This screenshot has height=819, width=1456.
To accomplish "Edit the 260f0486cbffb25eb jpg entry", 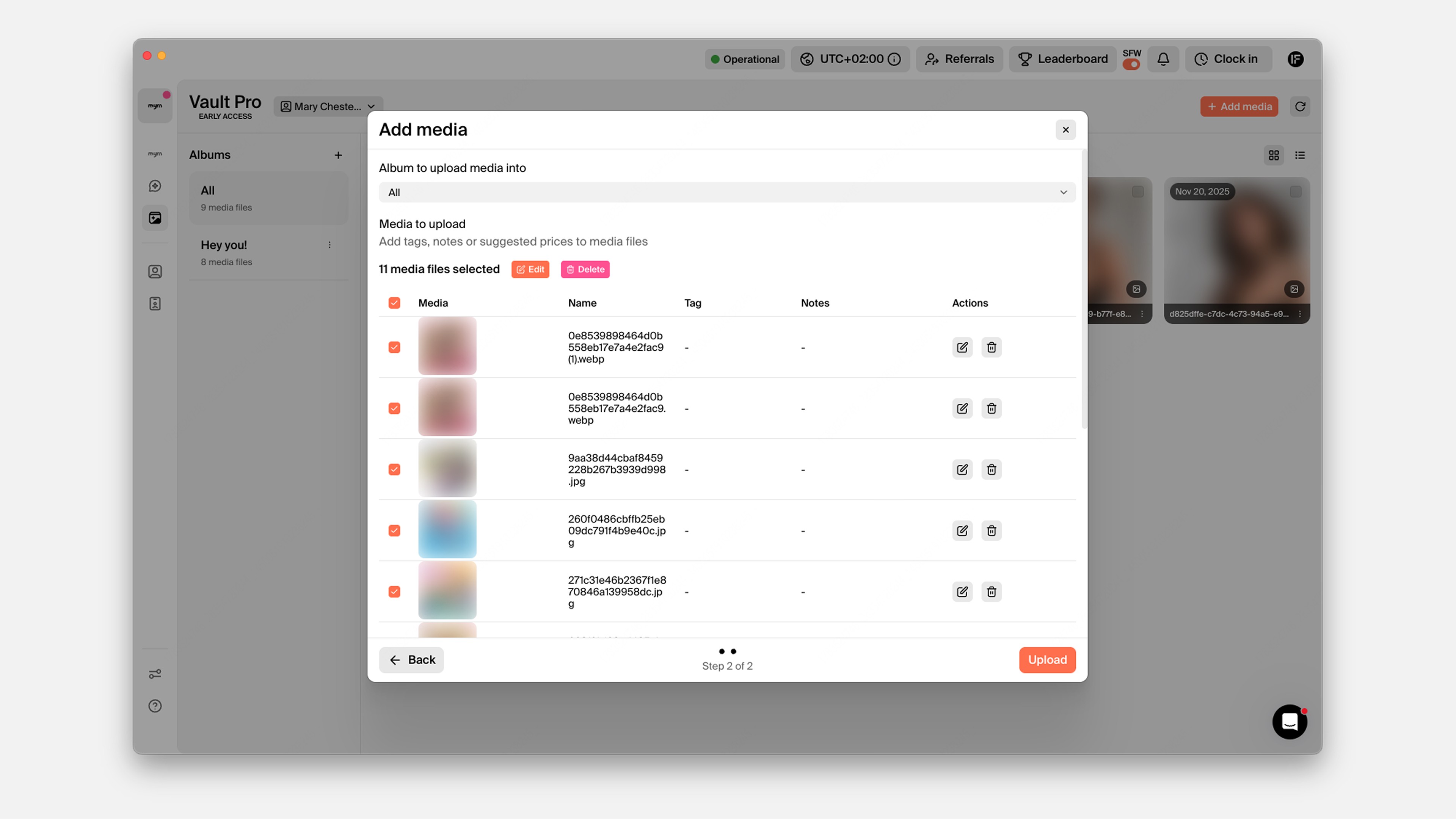I will [962, 530].
